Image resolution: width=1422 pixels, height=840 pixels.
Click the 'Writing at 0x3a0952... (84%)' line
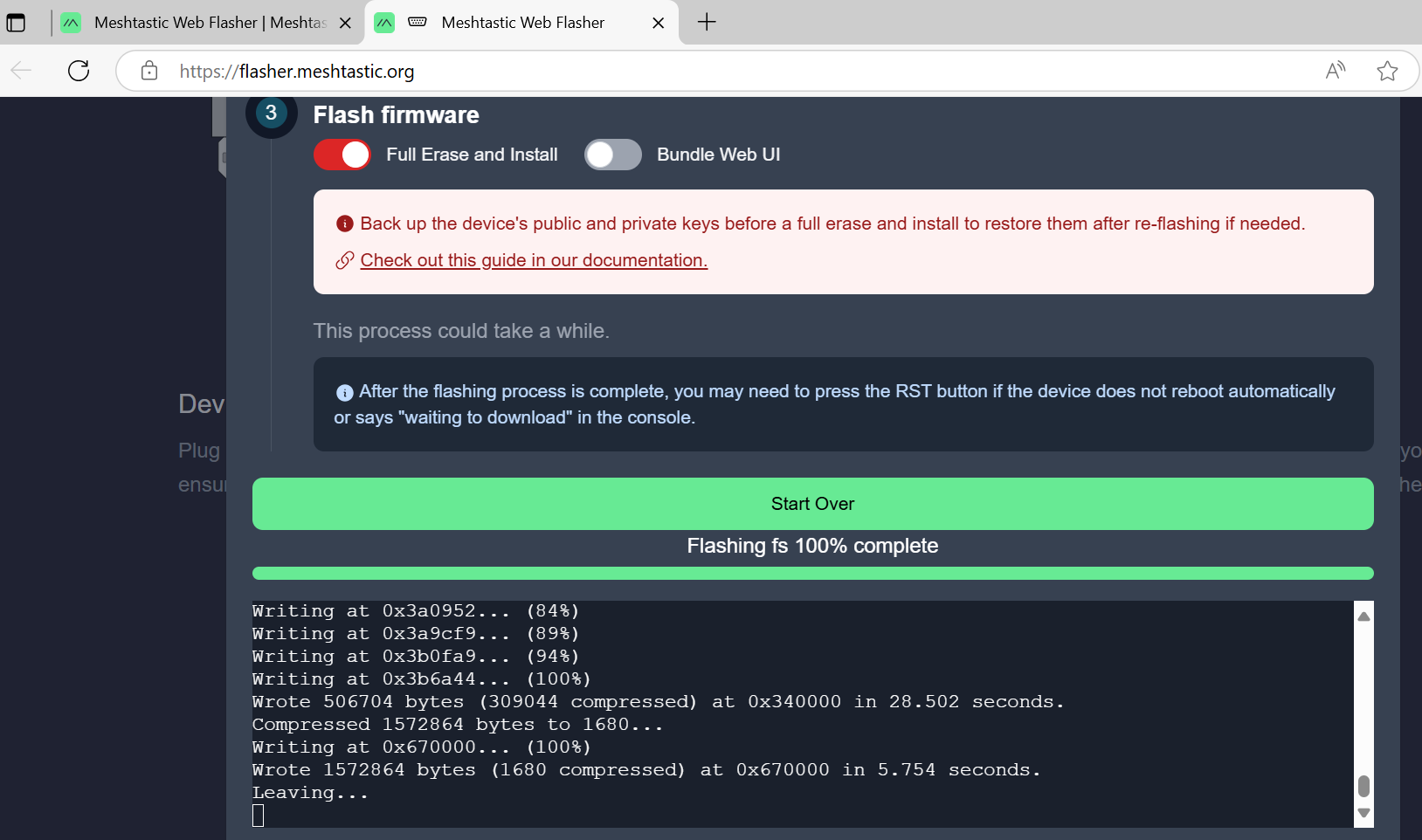coord(416,611)
